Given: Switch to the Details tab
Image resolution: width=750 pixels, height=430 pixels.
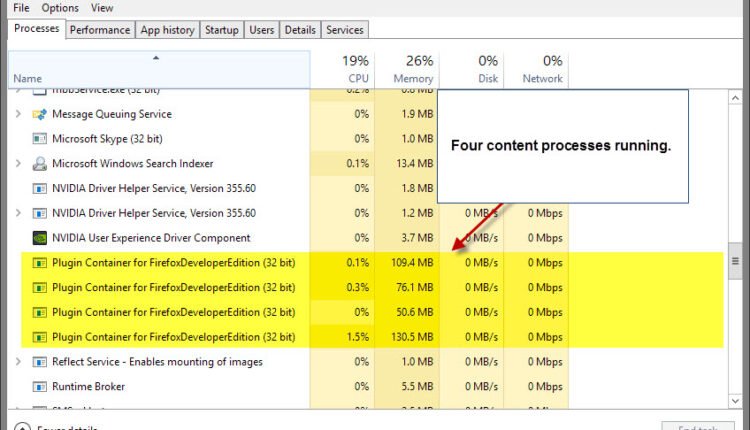Looking at the screenshot, I should coord(300,30).
